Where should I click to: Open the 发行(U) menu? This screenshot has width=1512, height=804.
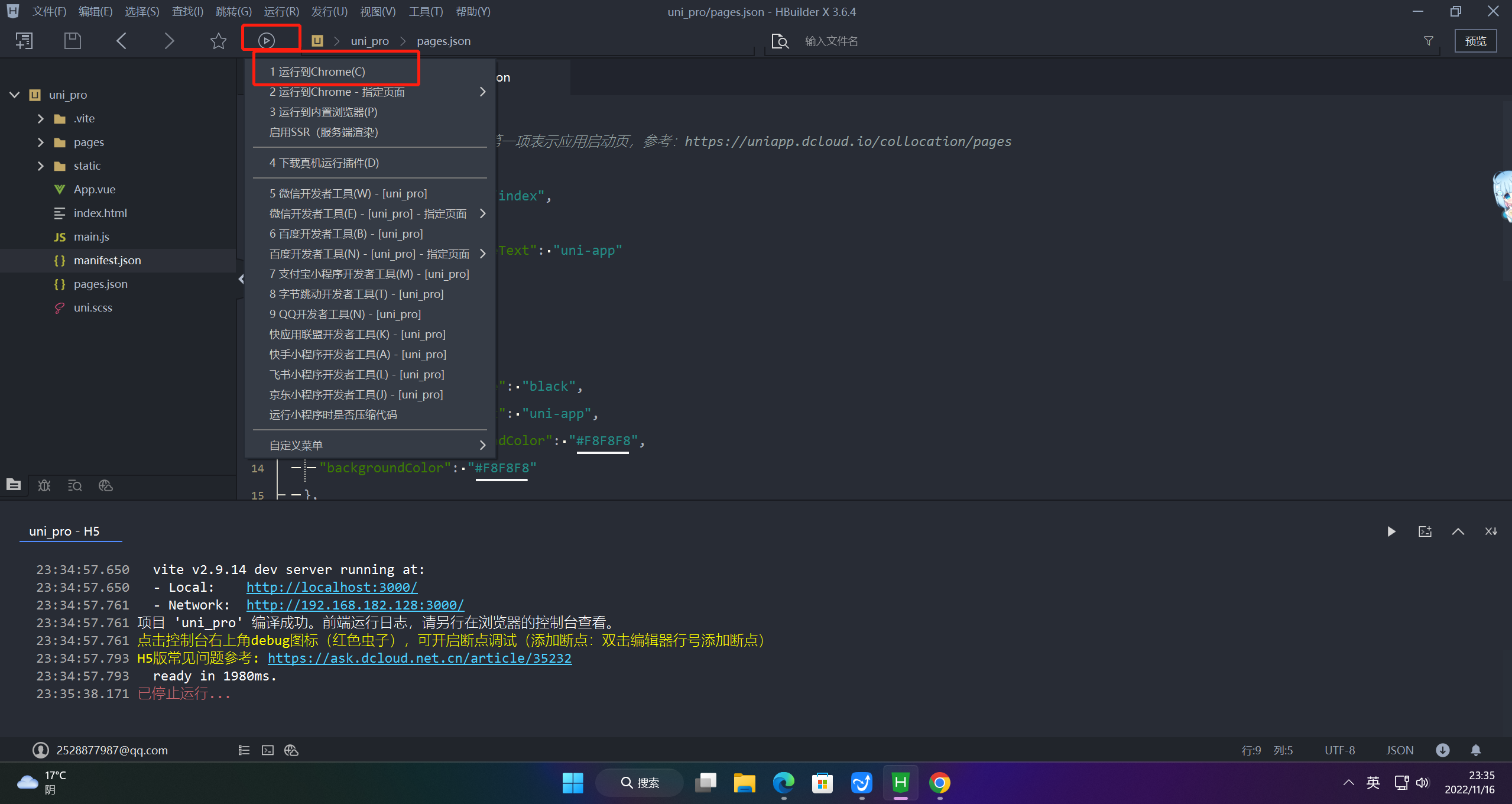point(329,11)
